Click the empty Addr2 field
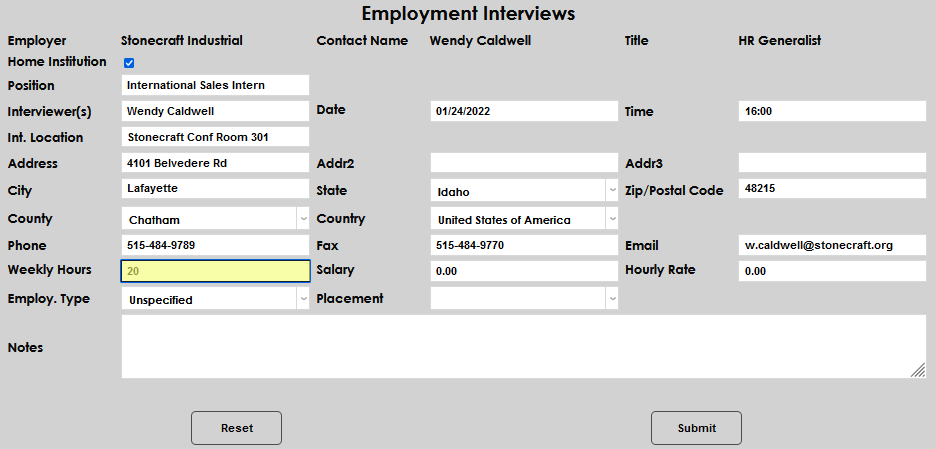 [524, 162]
